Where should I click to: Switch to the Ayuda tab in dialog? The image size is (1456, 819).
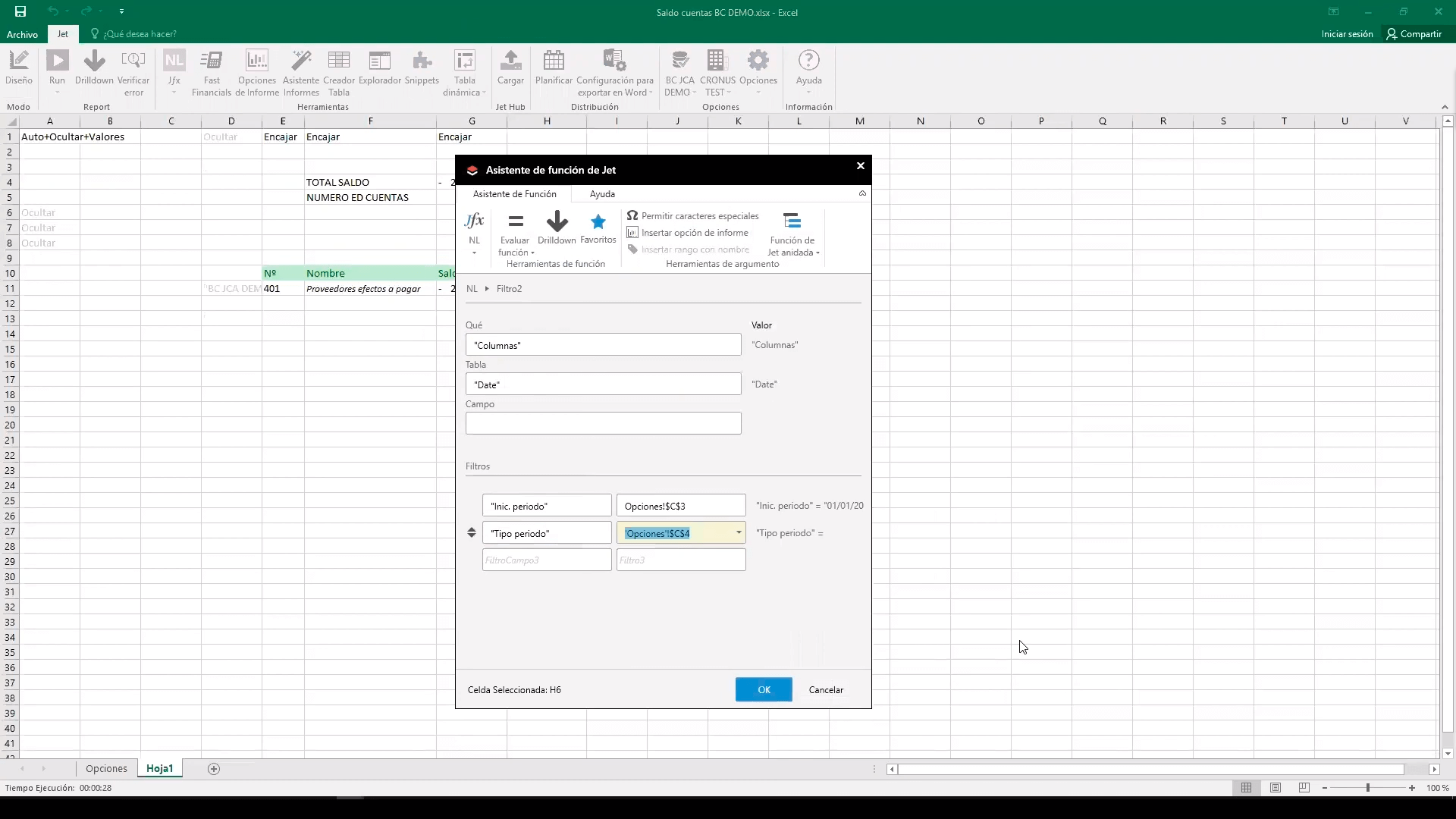pyautogui.click(x=602, y=194)
